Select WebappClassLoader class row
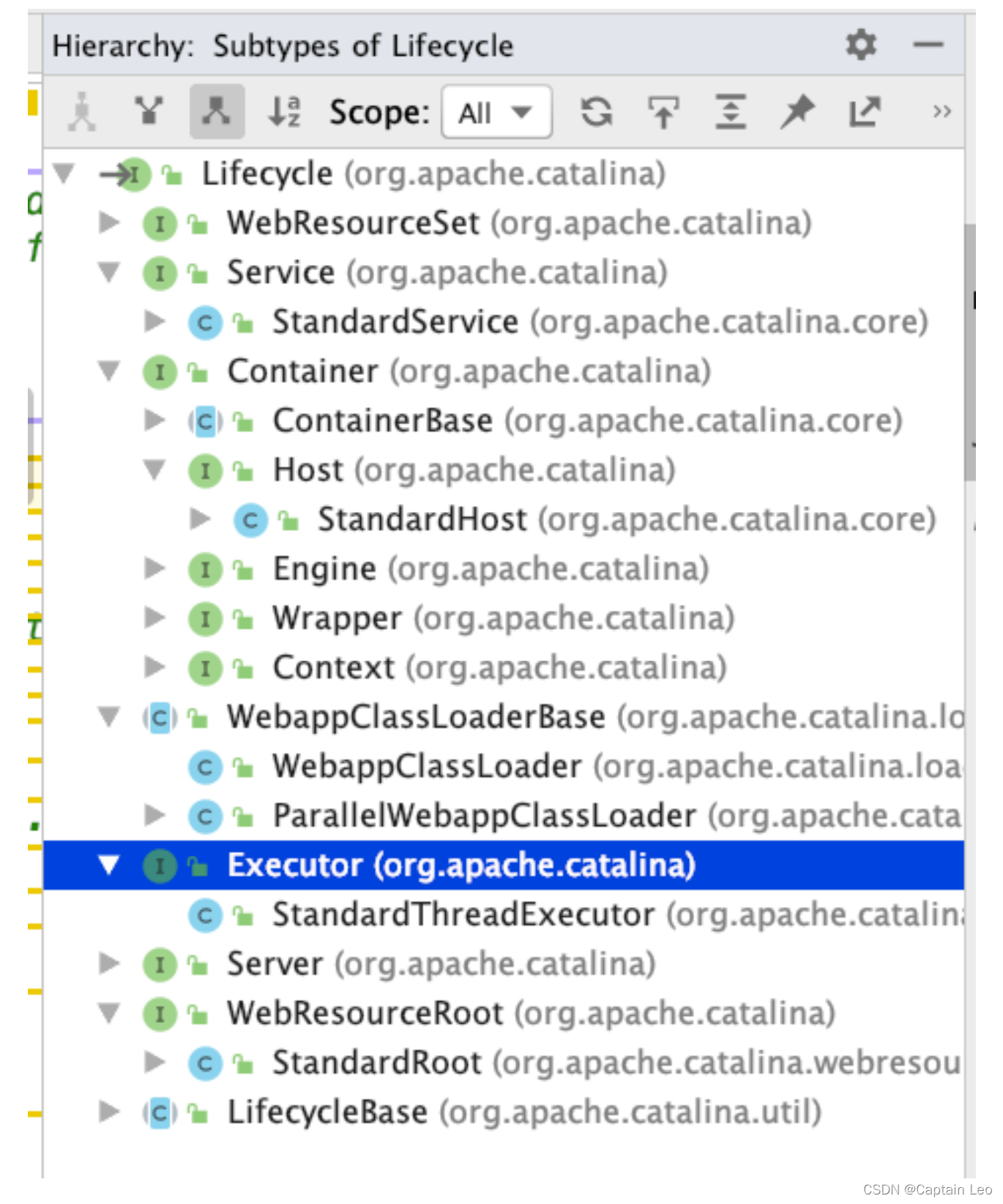1003x1204 pixels. pos(504,766)
